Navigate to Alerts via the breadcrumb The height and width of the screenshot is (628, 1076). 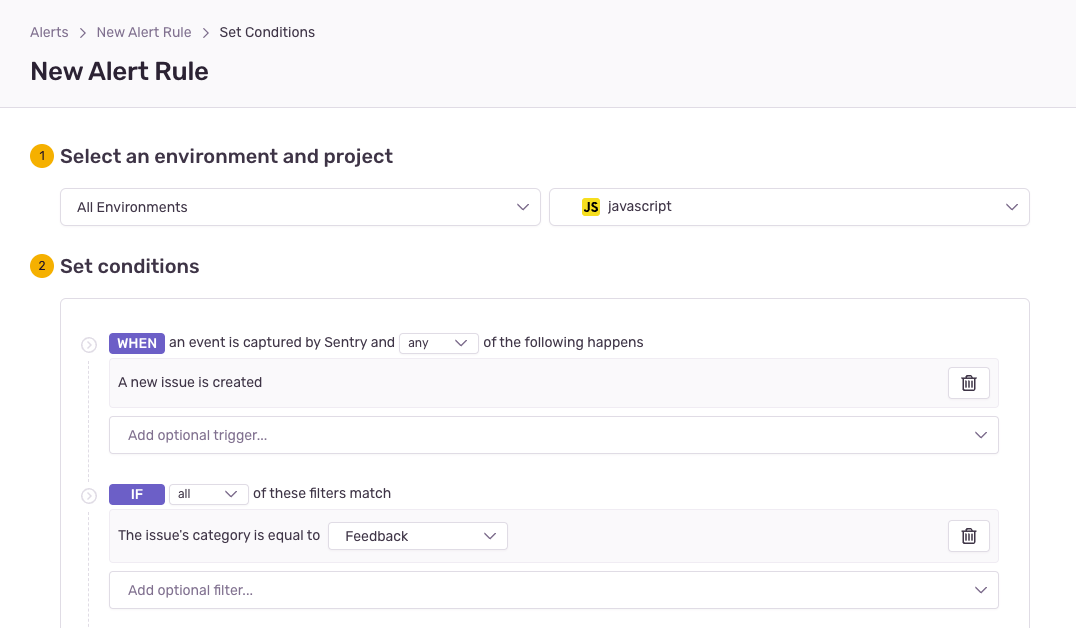coord(49,32)
